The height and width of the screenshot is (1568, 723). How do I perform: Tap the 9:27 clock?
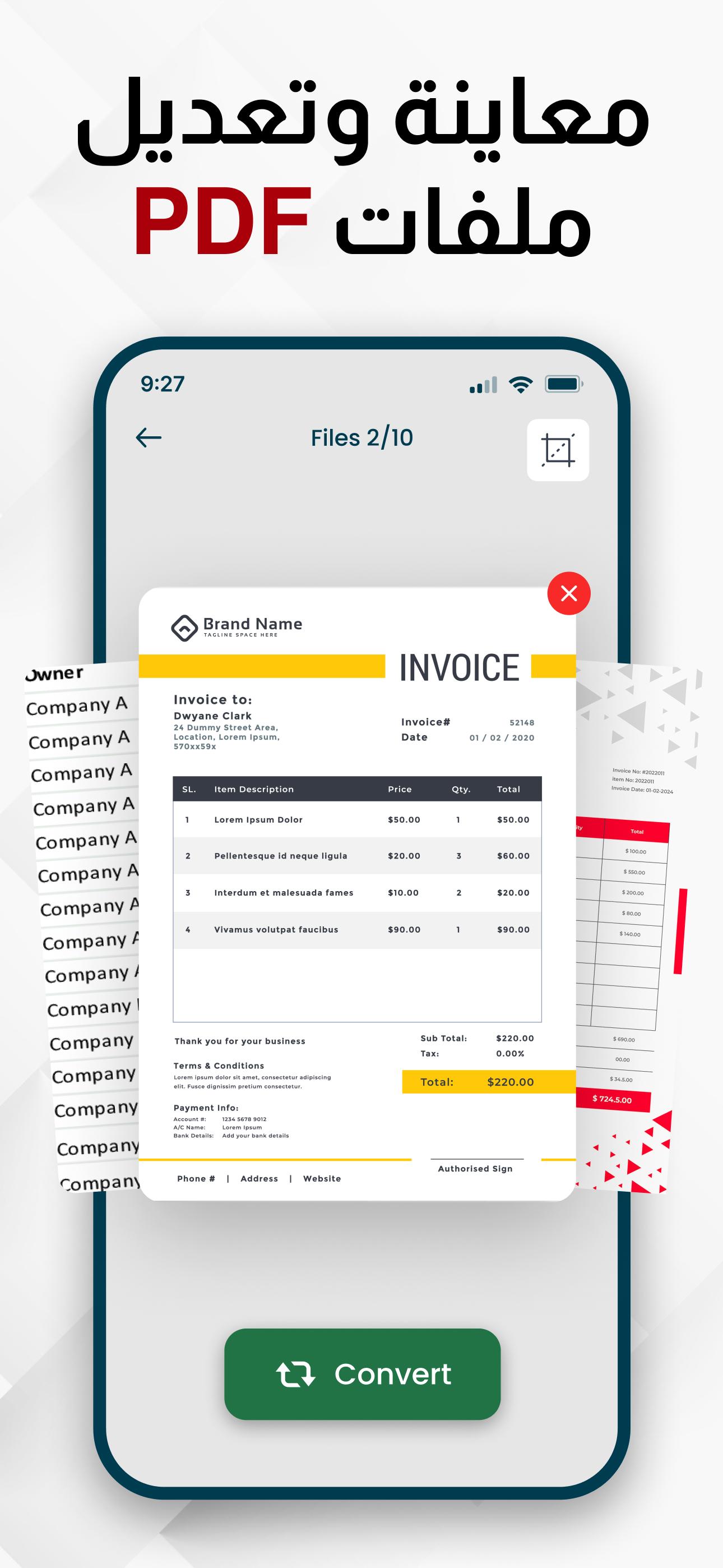click(163, 384)
